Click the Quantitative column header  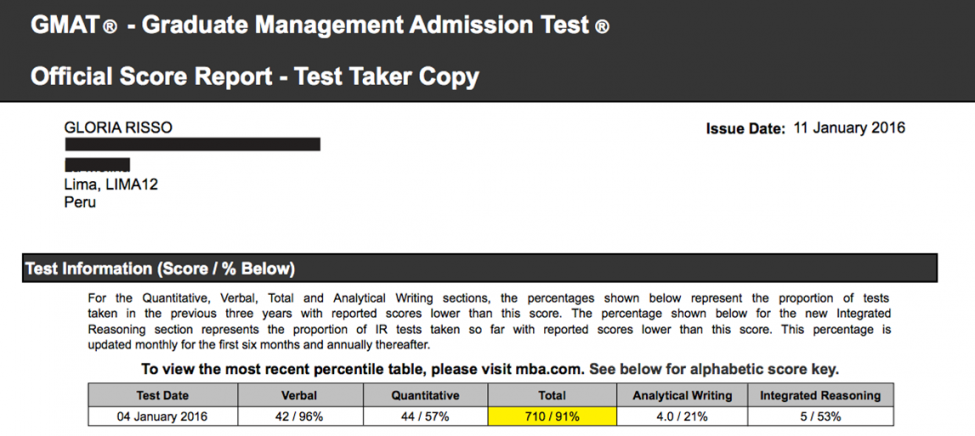(x=425, y=395)
